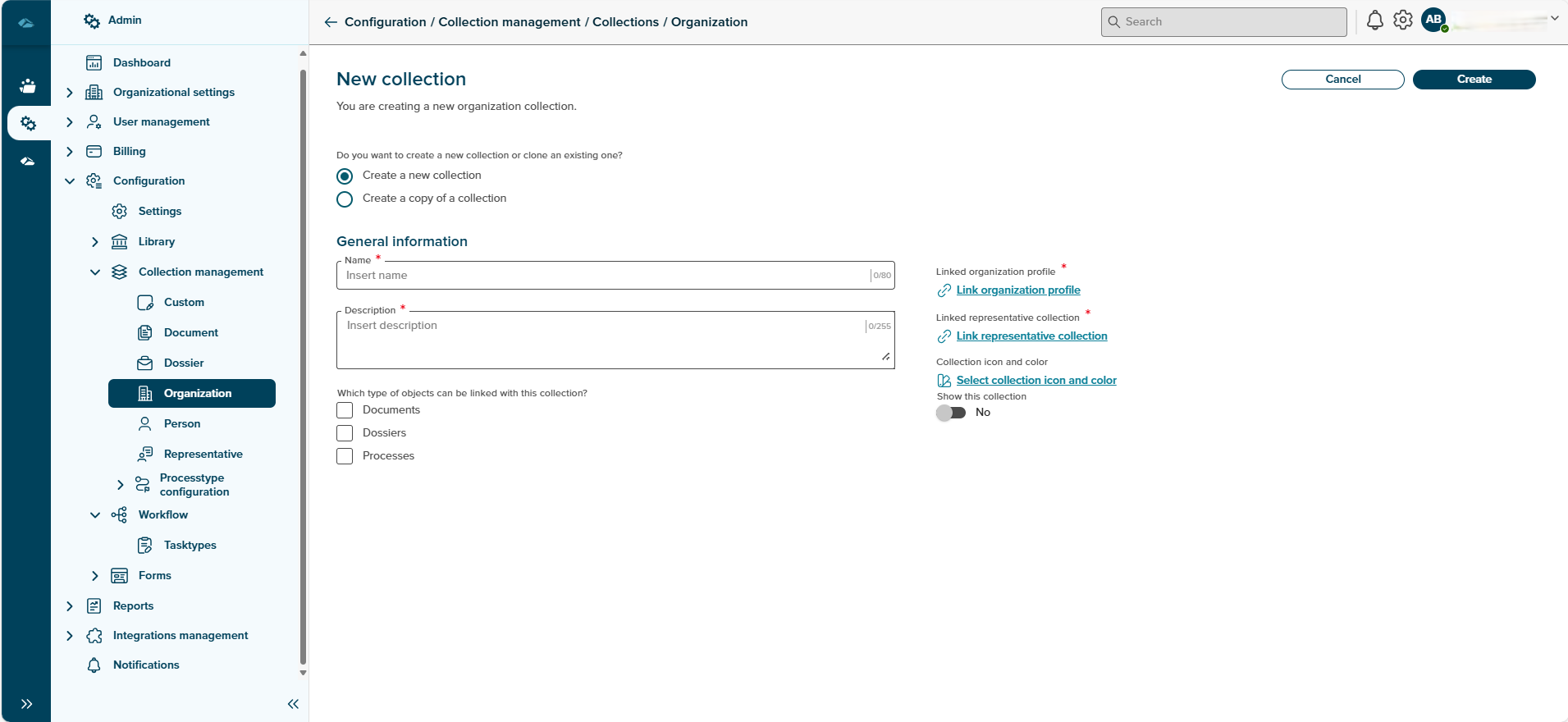Click the back arrow beside the breadcrumb

(x=331, y=22)
